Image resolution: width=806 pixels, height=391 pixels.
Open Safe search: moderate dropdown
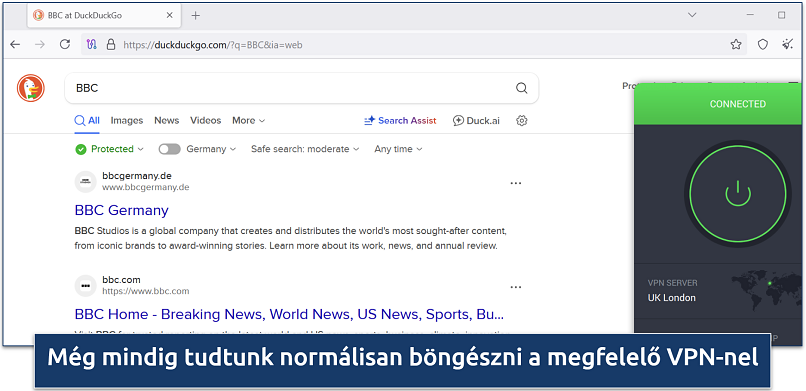(x=305, y=149)
